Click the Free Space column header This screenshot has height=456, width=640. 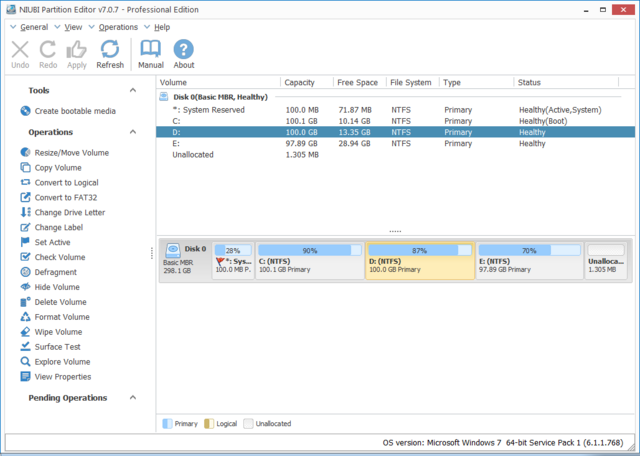coord(360,82)
